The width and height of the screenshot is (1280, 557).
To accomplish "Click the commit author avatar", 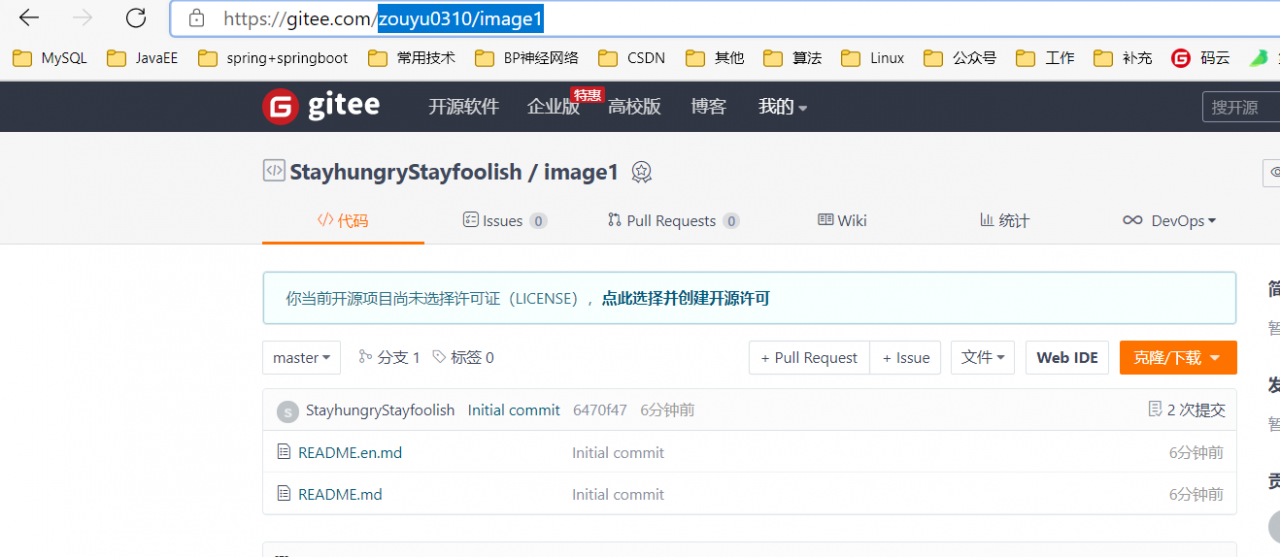I will pyautogui.click(x=288, y=411).
